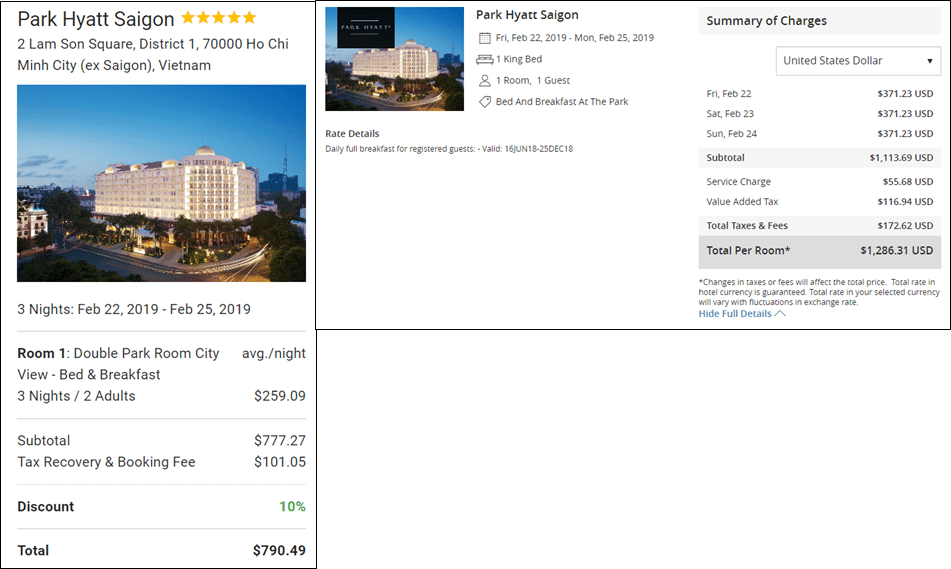951x569 pixels.
Task: Click the chevron next to Hide Full Details
Action: click(x=780, y=314)
